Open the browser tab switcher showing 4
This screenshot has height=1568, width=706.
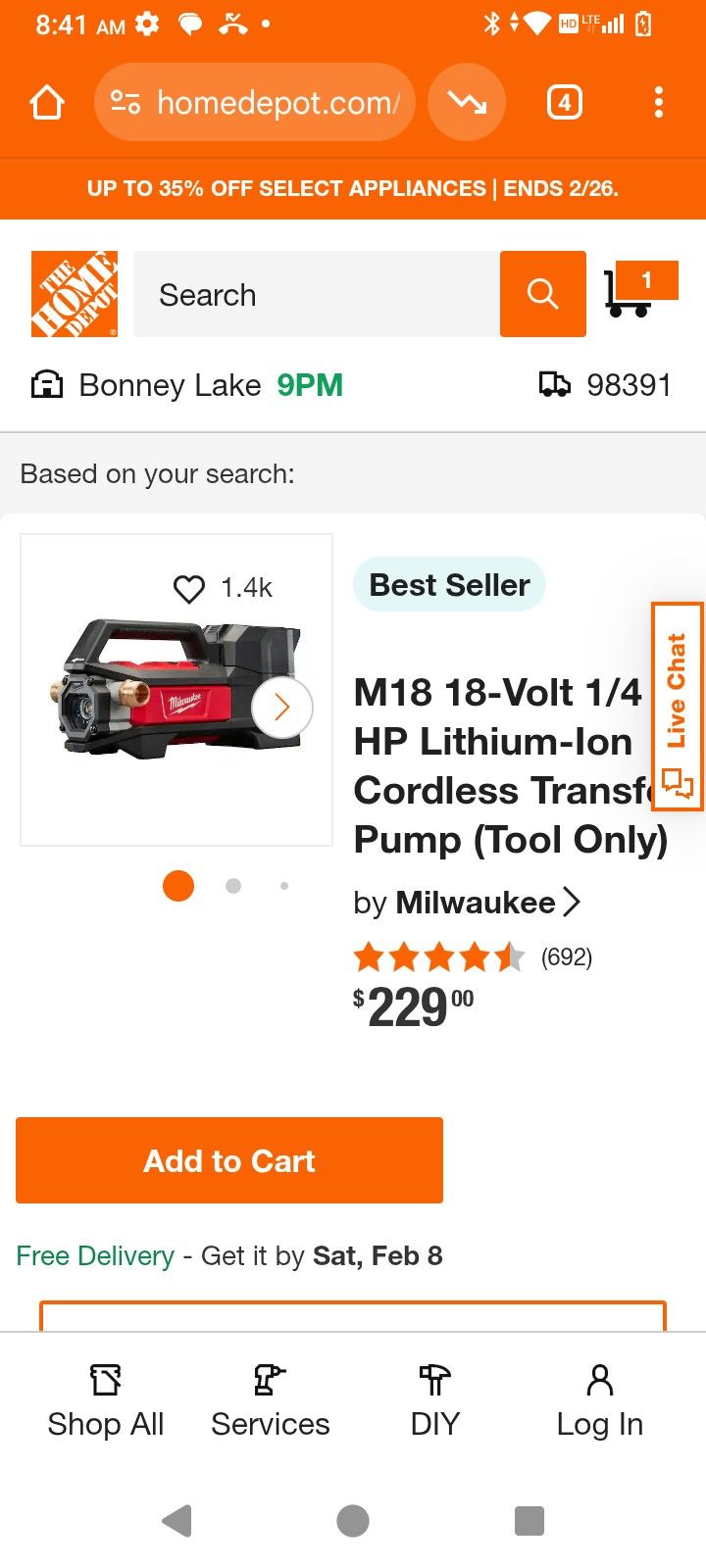[564, 102]
